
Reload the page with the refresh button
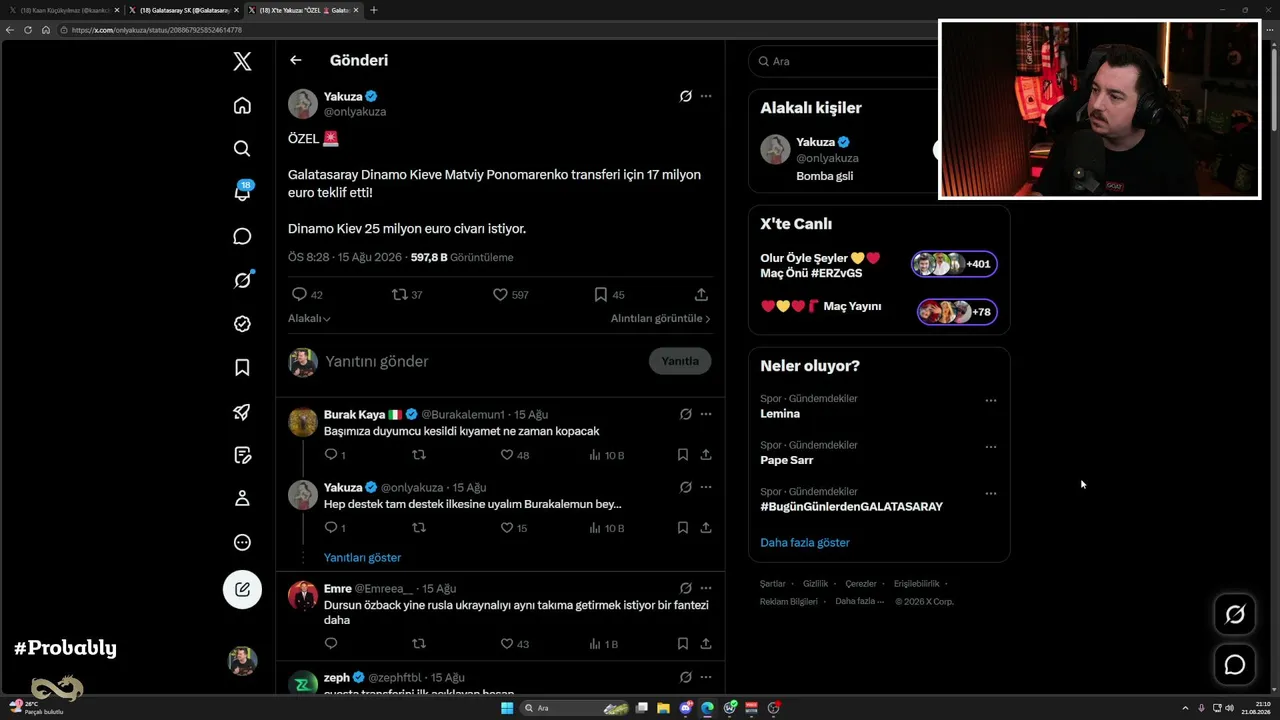28,30
